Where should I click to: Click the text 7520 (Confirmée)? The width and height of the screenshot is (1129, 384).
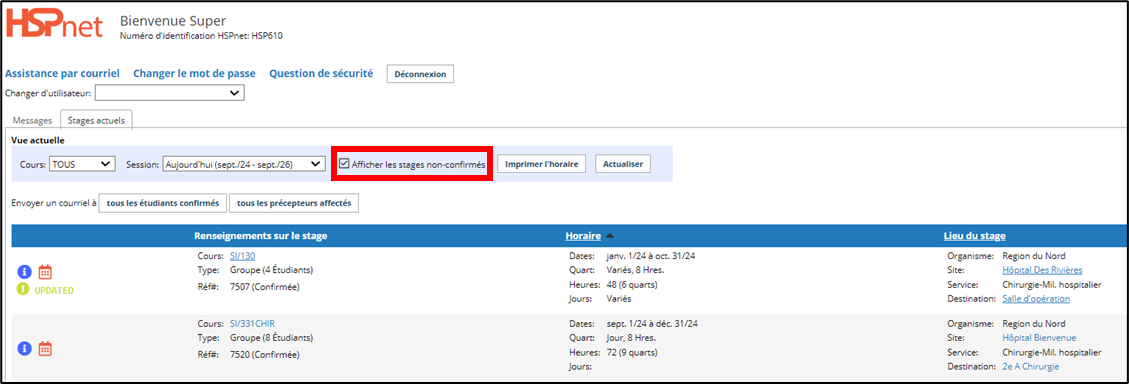(264, 354)
